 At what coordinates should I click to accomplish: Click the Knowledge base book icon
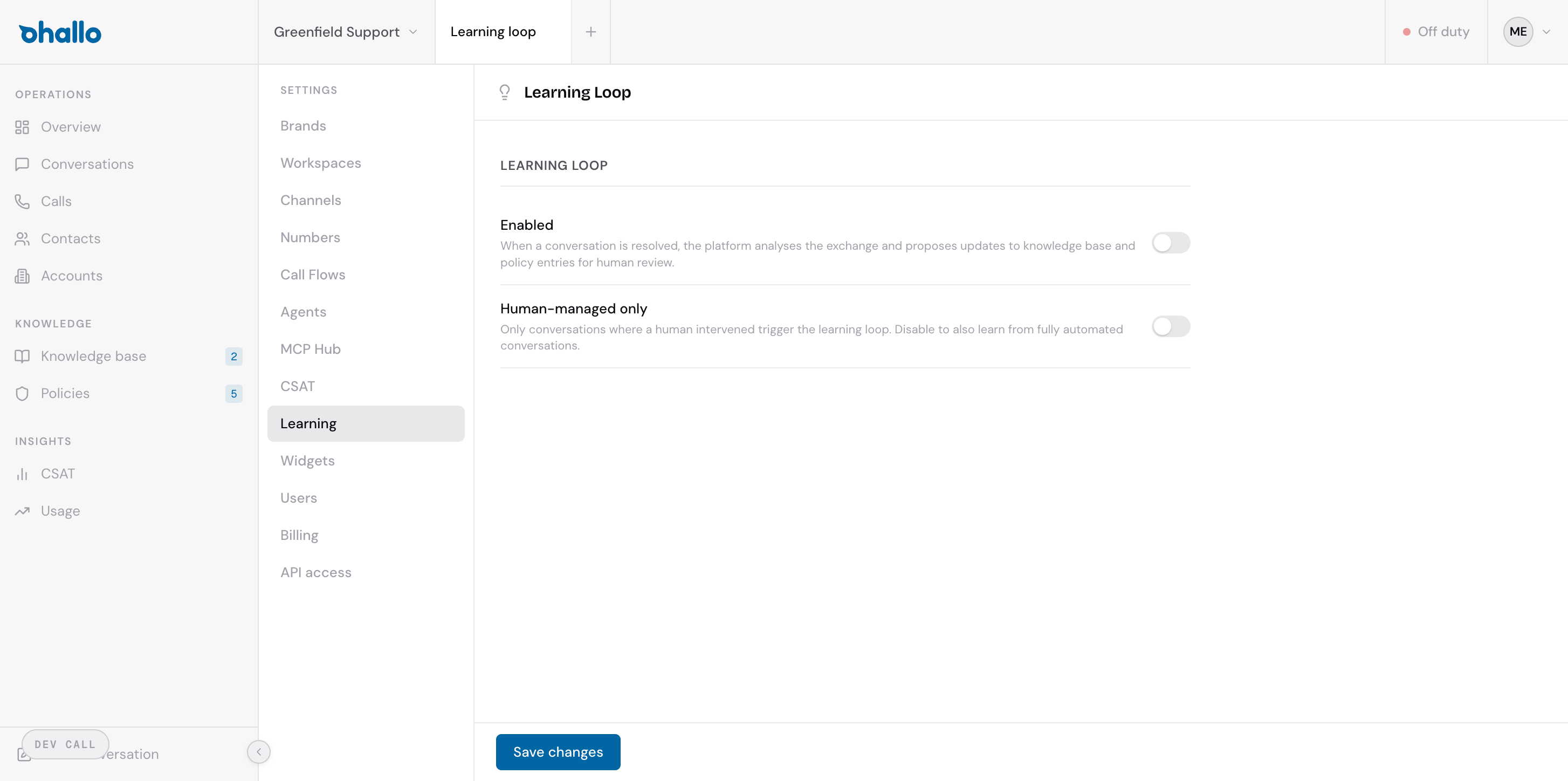[22, 356]
